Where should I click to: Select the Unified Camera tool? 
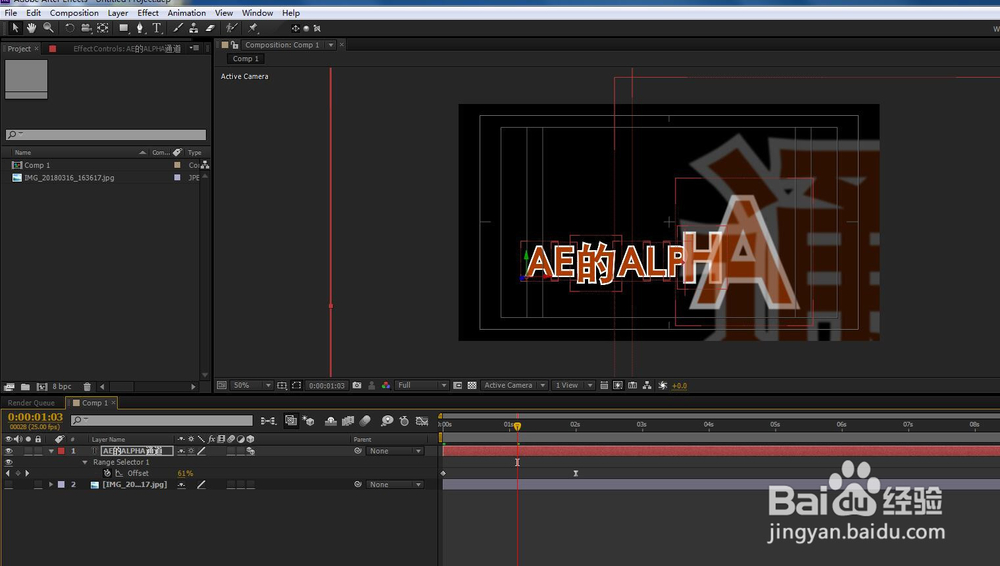coord(86,28)
